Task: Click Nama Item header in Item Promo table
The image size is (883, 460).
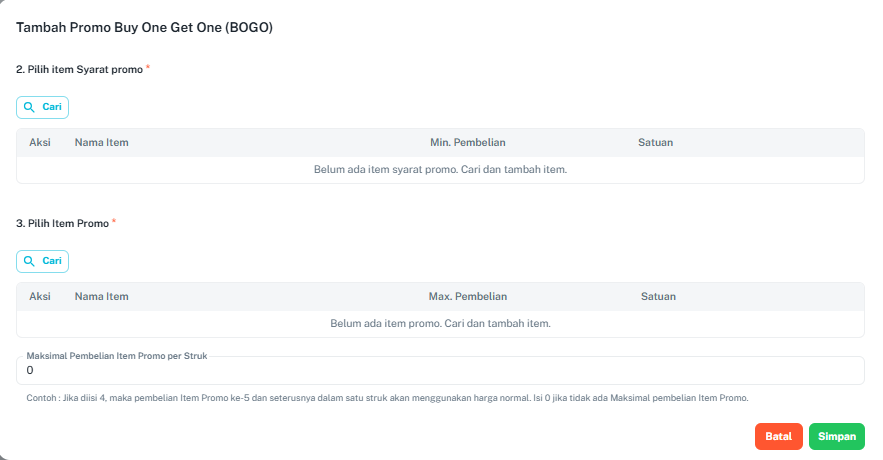Action: (101, 296)
